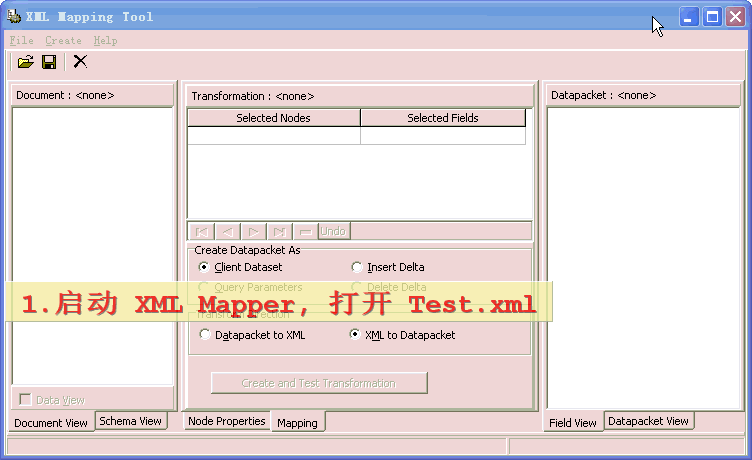Close the XML Mapping Tool window
The image size is (752, 460).
(x=735, y=17)
